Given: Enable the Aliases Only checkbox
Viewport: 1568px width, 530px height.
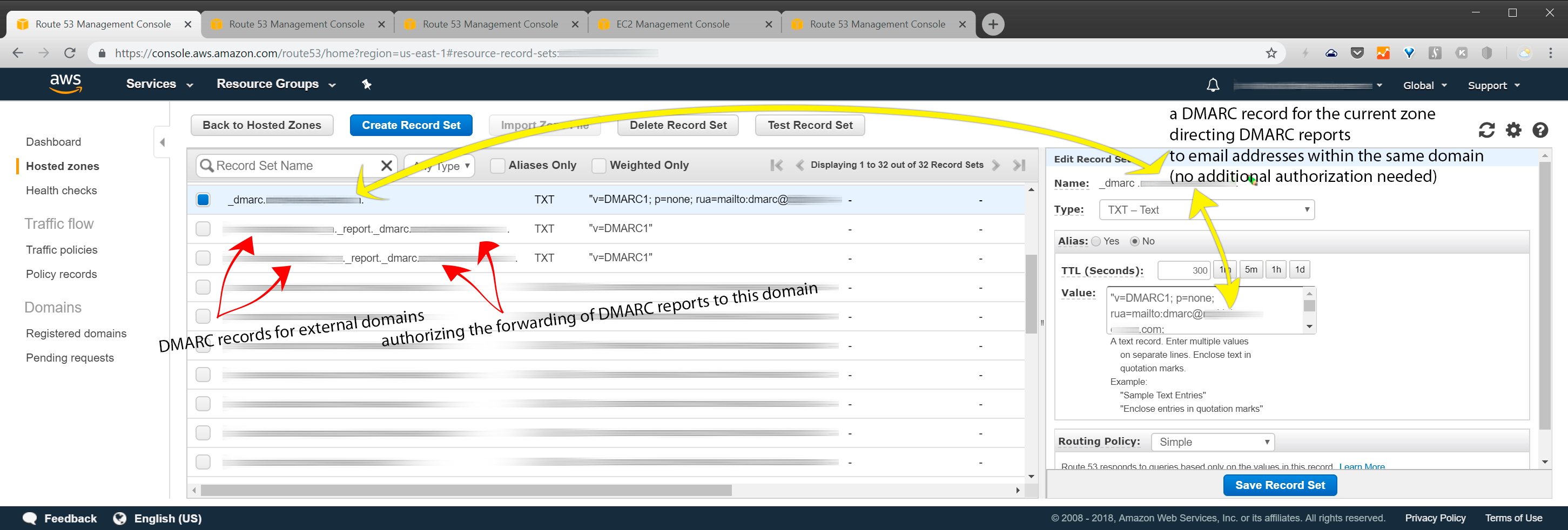Looking at the screenshot, I should point(497,166).
